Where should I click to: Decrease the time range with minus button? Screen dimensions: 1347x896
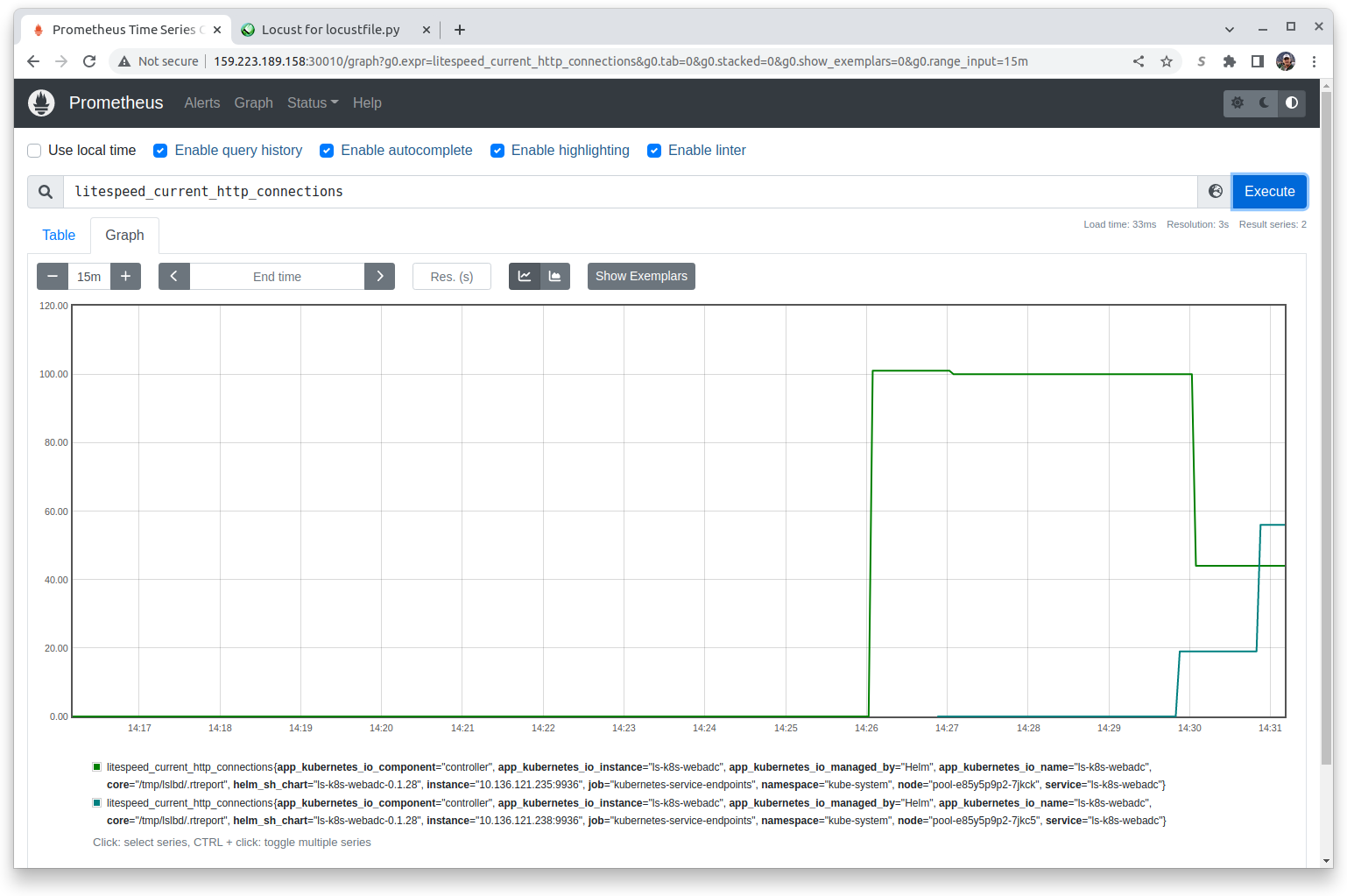53,277
